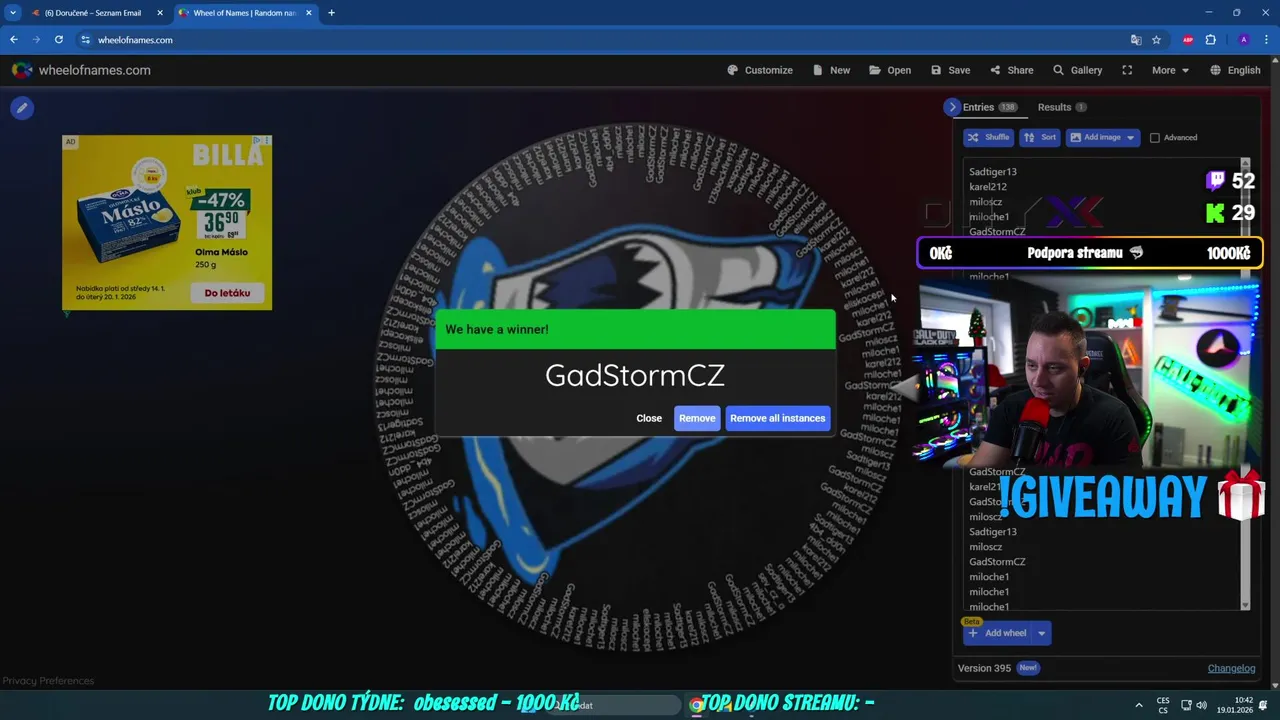Screen dimensions: 1280x720
Task: Close the winner dialog
Action: tap(649, 418)
